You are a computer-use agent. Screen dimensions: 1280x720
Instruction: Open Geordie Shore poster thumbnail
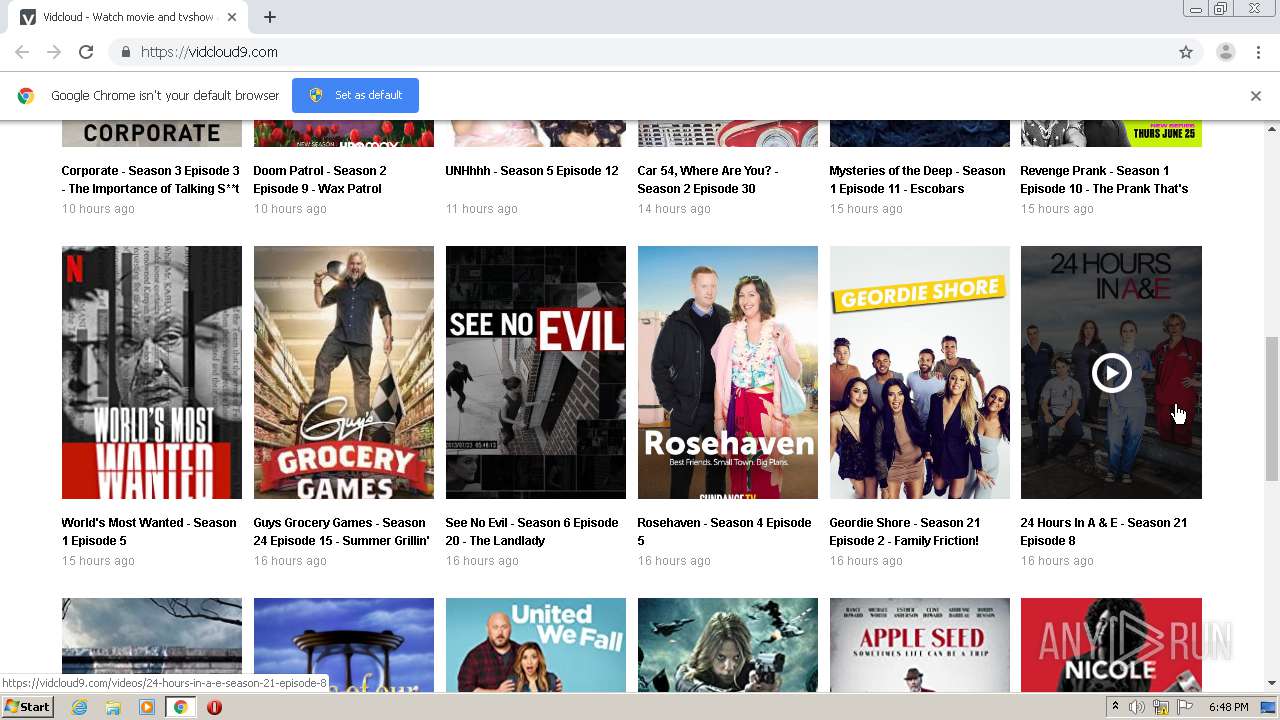click(920, 372)
